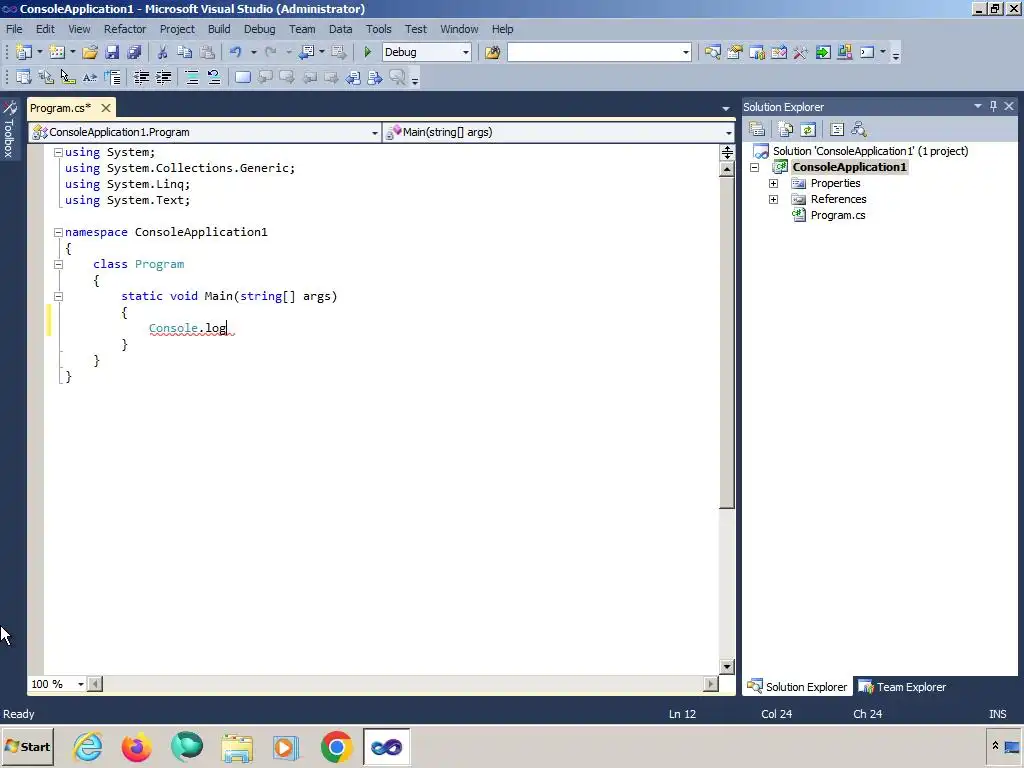Open the Extension Manager toolbar icon
The height and width of the screenshot is (768, 1024).
tap(845, 52)
